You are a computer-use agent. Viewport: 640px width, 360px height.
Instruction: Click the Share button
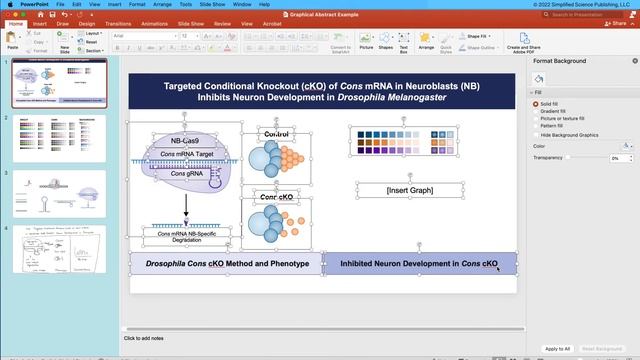[616, 24]
